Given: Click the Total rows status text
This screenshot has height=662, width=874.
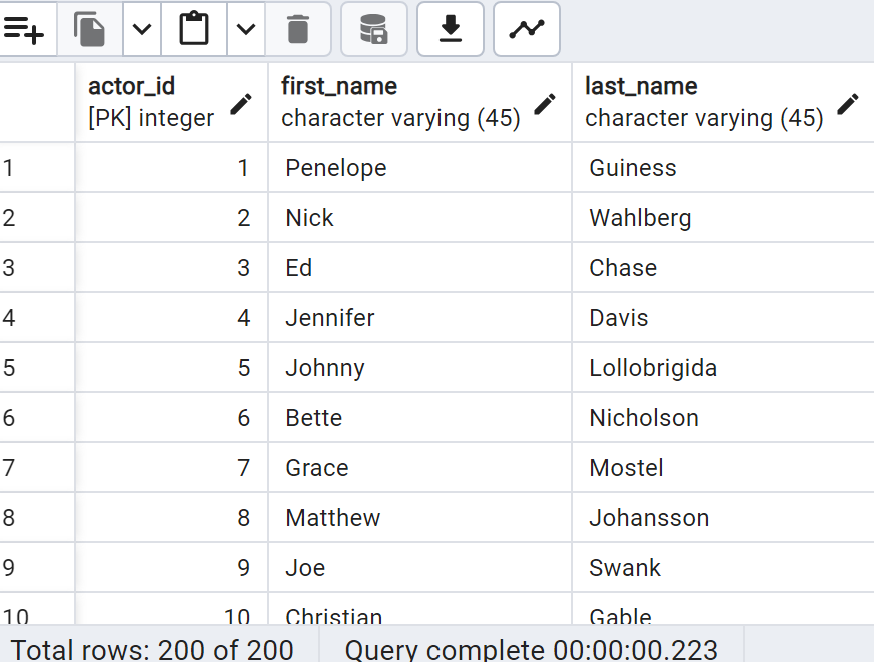Looking at the screenshot, I should click(x=152, y=650).
